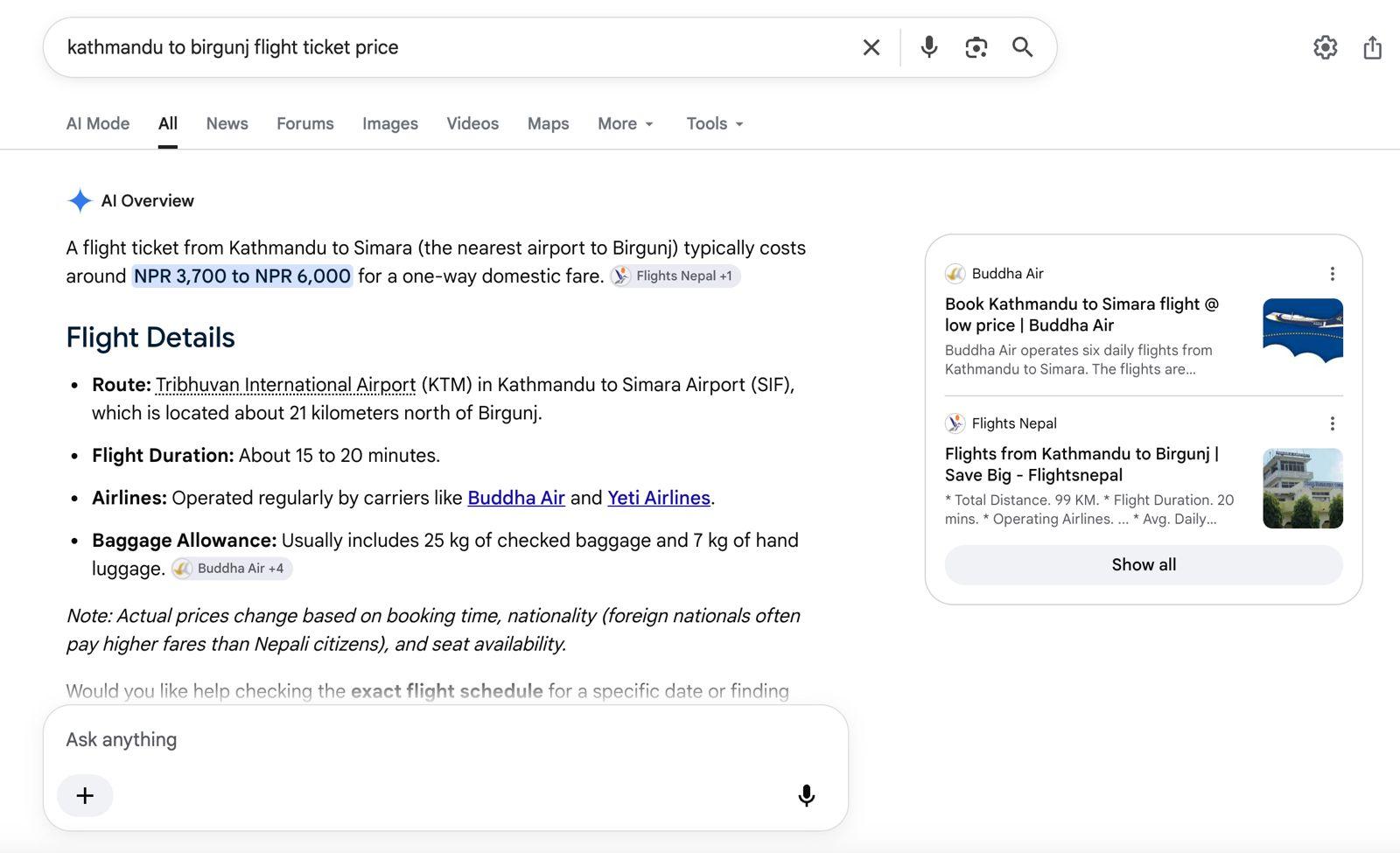1400x853 pixels.
Task: Click the exact flight schedule bold text
Action: click(x=447, y=691)
